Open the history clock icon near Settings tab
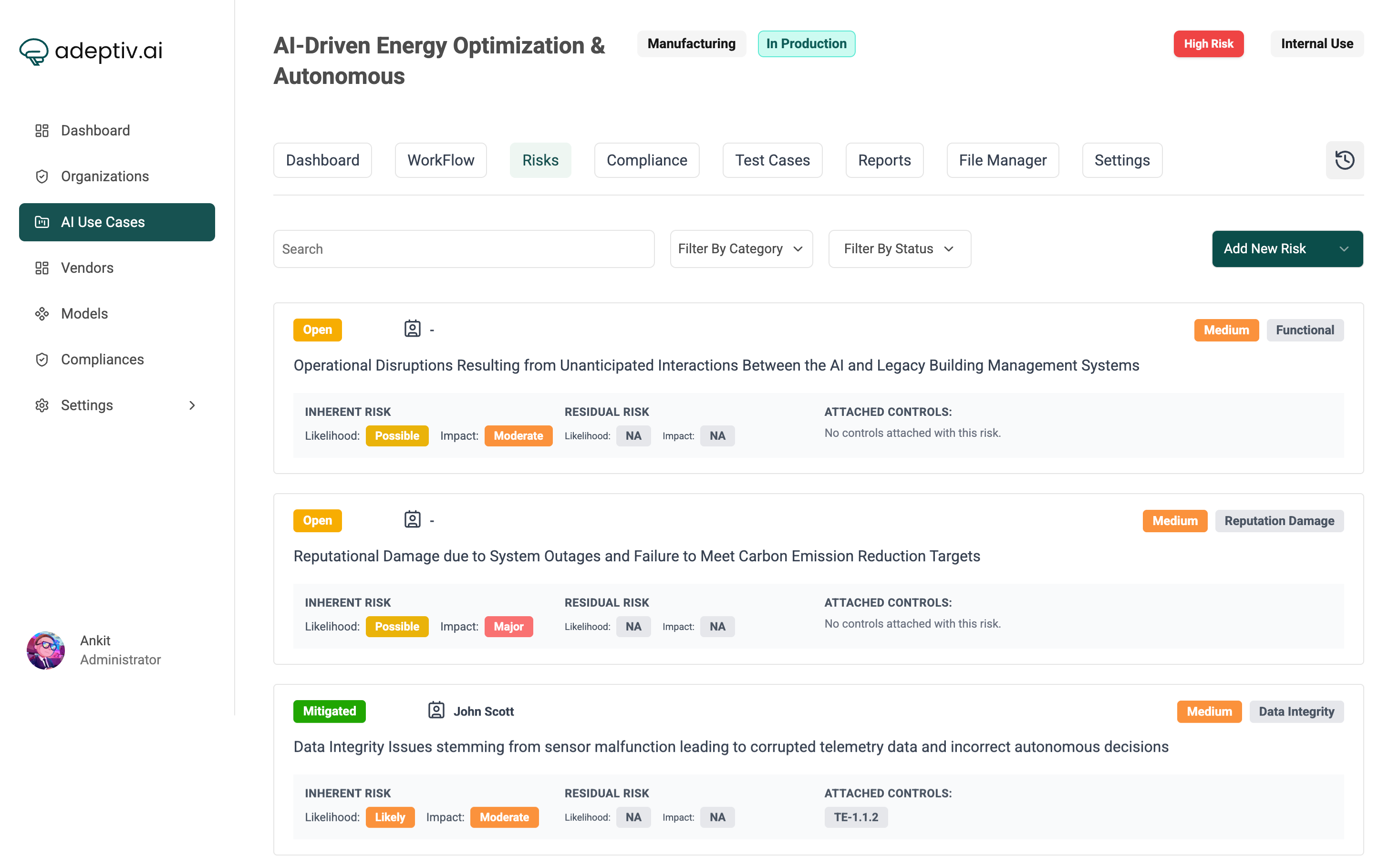 coord(1345,160)
